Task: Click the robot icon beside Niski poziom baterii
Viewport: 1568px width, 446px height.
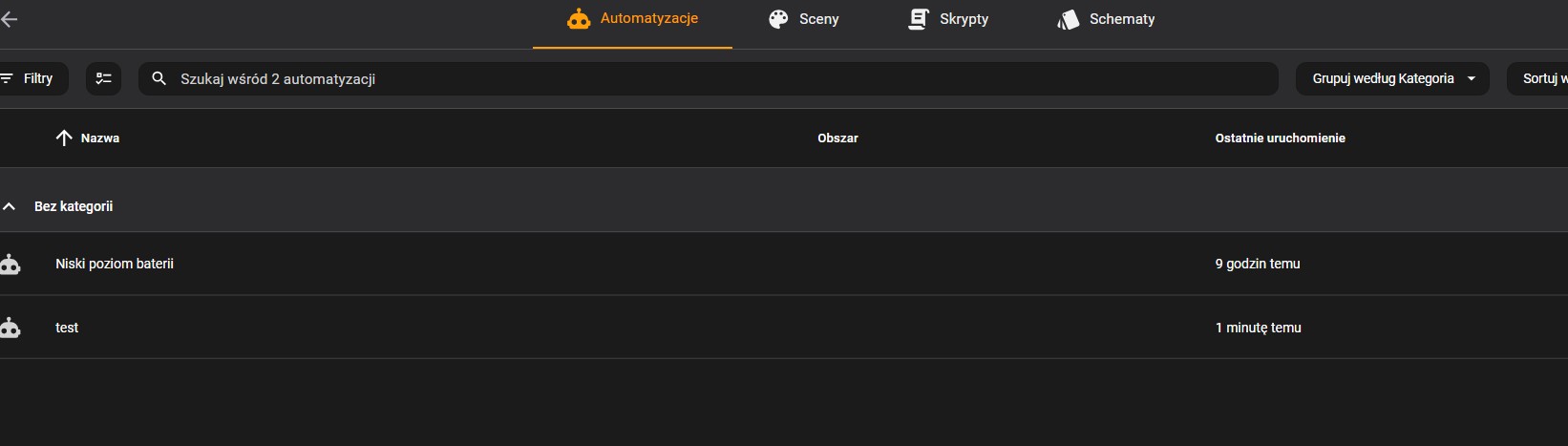Action: tap(11, 265)
